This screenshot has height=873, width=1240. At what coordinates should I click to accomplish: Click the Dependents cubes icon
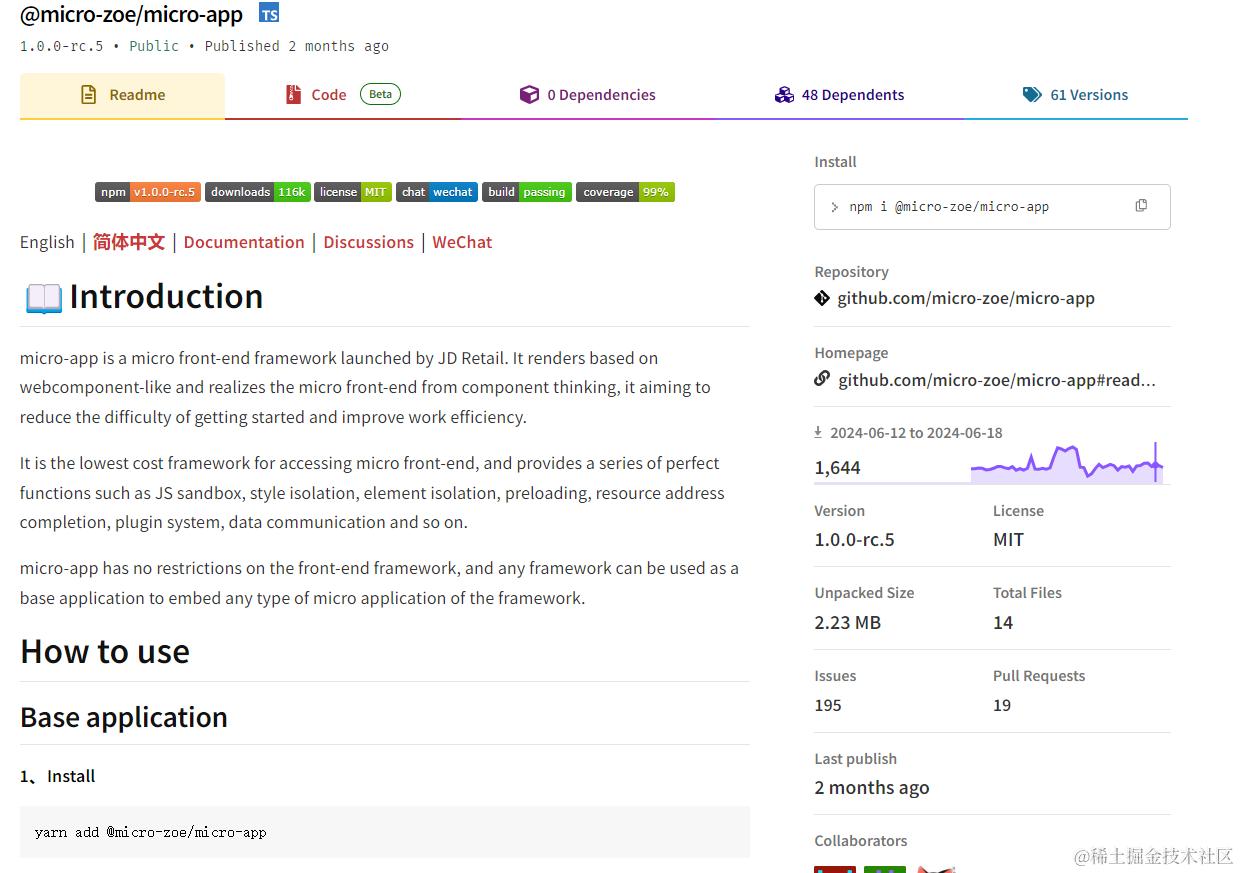784,95
